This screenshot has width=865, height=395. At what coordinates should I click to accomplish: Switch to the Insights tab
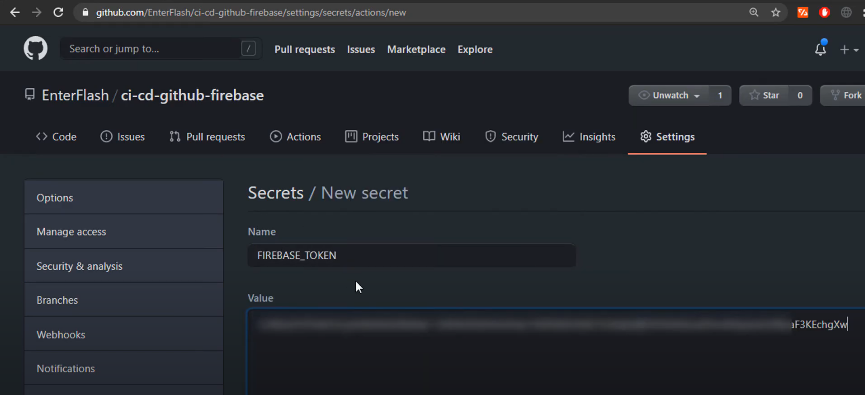coord(589,137)
